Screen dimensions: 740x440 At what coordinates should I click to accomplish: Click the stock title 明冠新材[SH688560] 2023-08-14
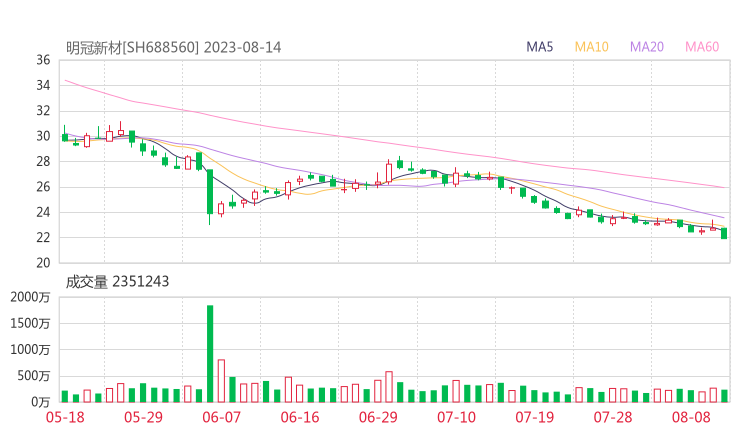click(173, 48)
